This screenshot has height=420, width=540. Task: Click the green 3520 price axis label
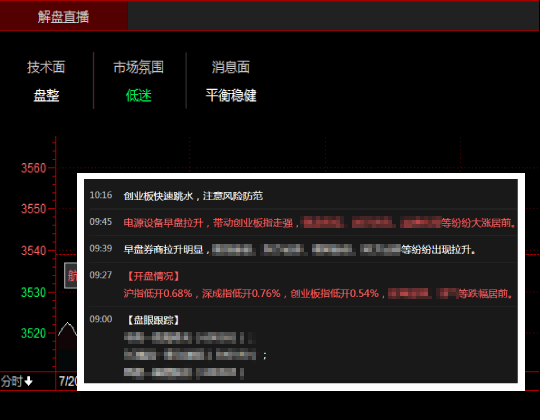point(33,333)
